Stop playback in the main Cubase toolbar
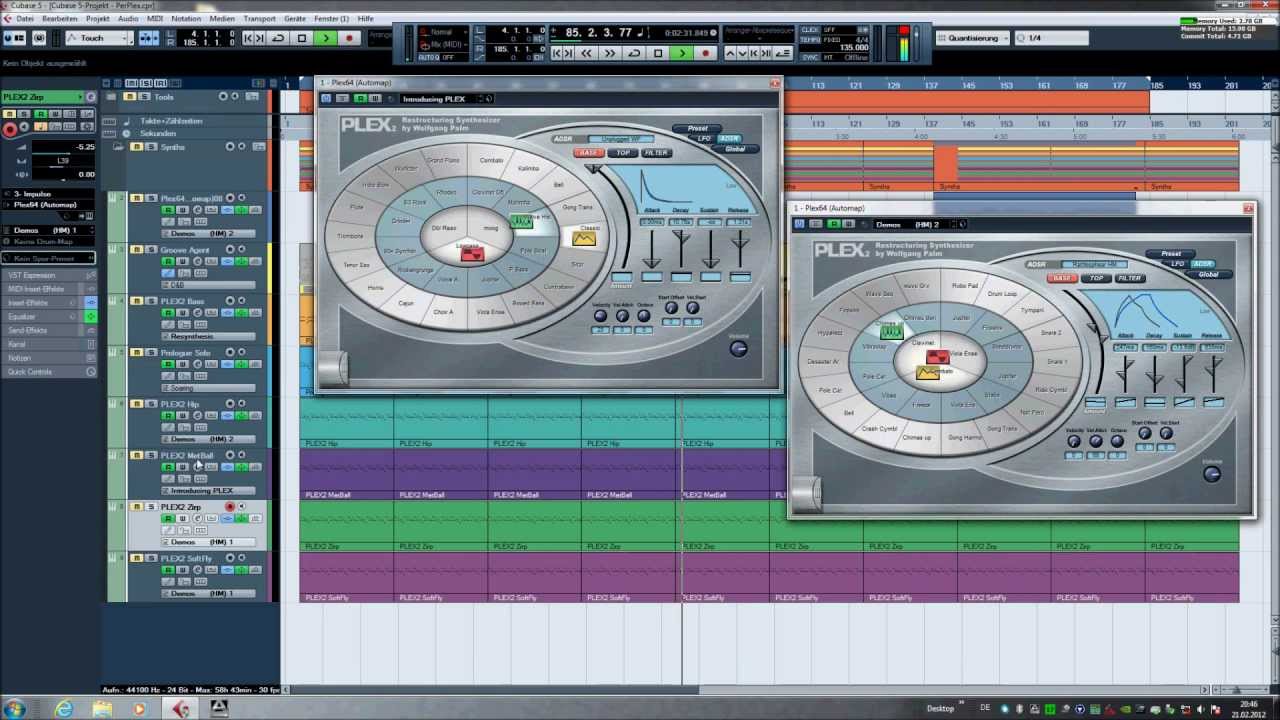This screenshot has height=720, width=1280. pos(302,38)
